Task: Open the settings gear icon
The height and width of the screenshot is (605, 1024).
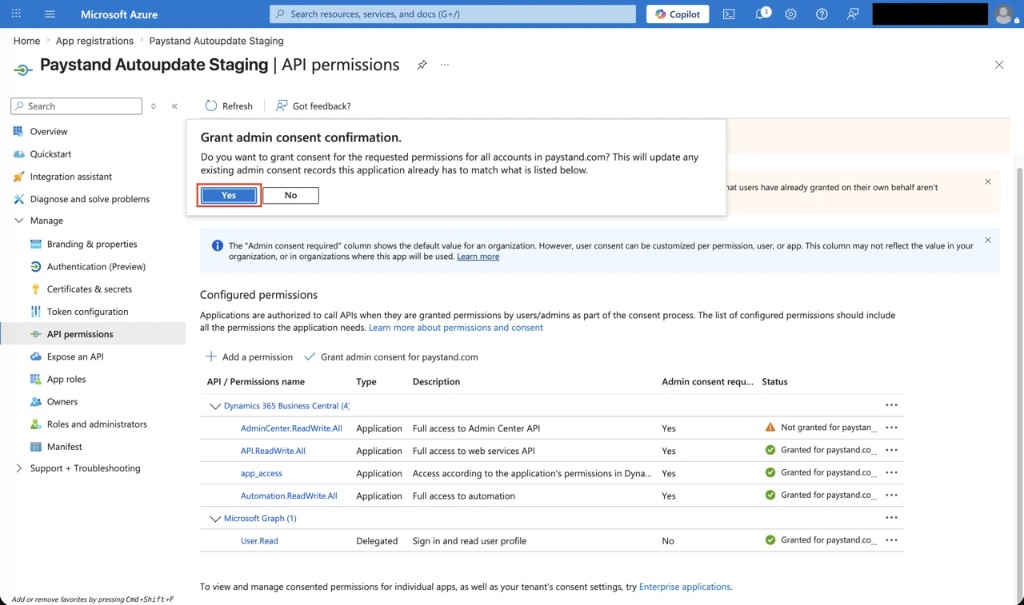Action: click(x=791, y=14)
